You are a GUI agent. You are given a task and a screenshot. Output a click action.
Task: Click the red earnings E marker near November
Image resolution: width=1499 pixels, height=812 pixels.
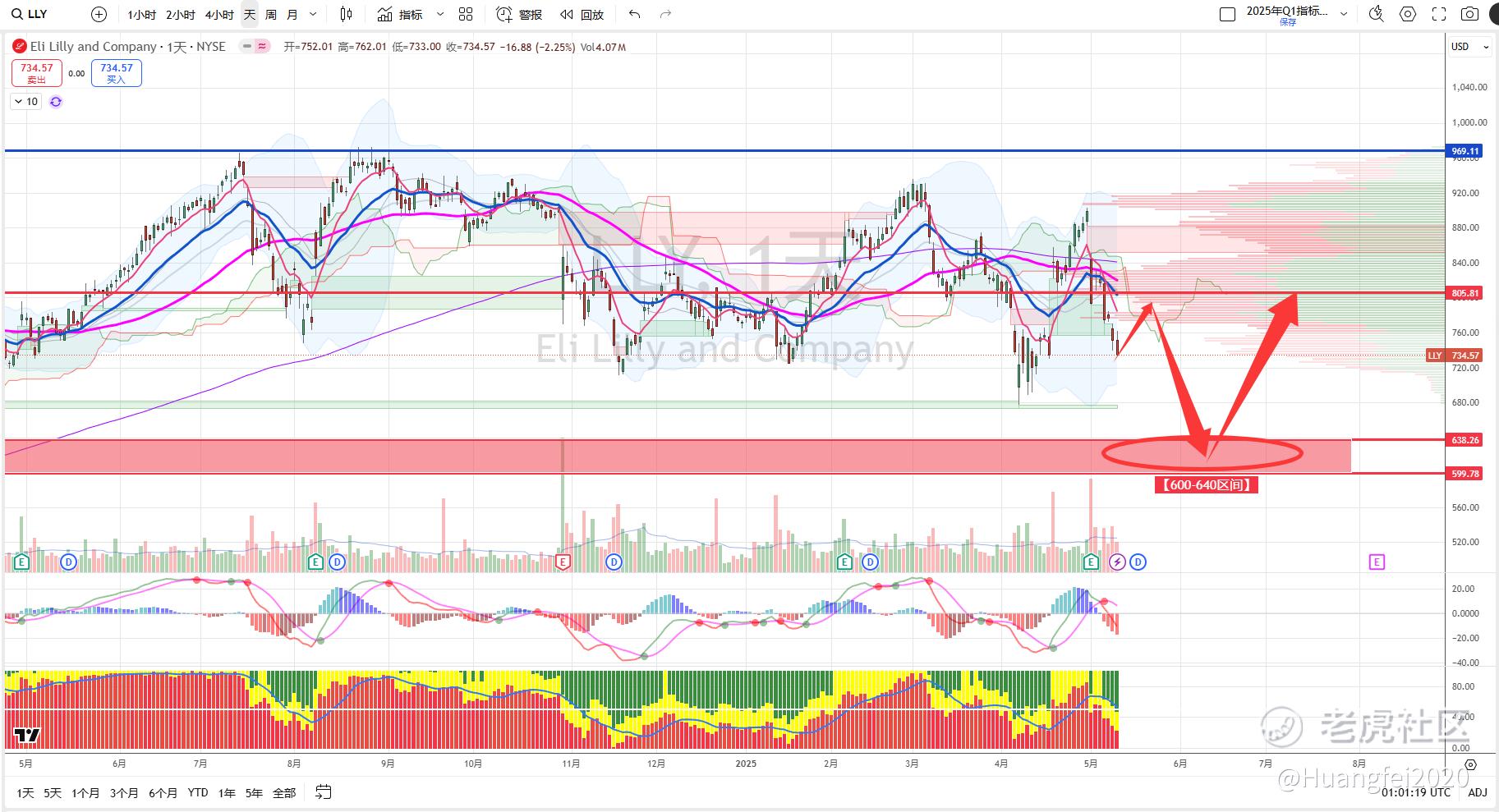[x=563, y=562]
